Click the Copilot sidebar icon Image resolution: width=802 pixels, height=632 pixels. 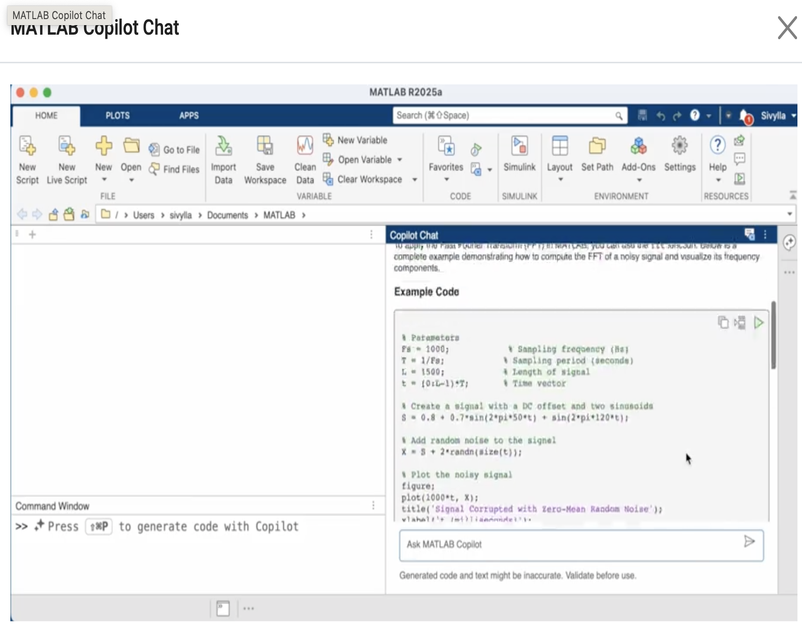(x=789, y=243)
